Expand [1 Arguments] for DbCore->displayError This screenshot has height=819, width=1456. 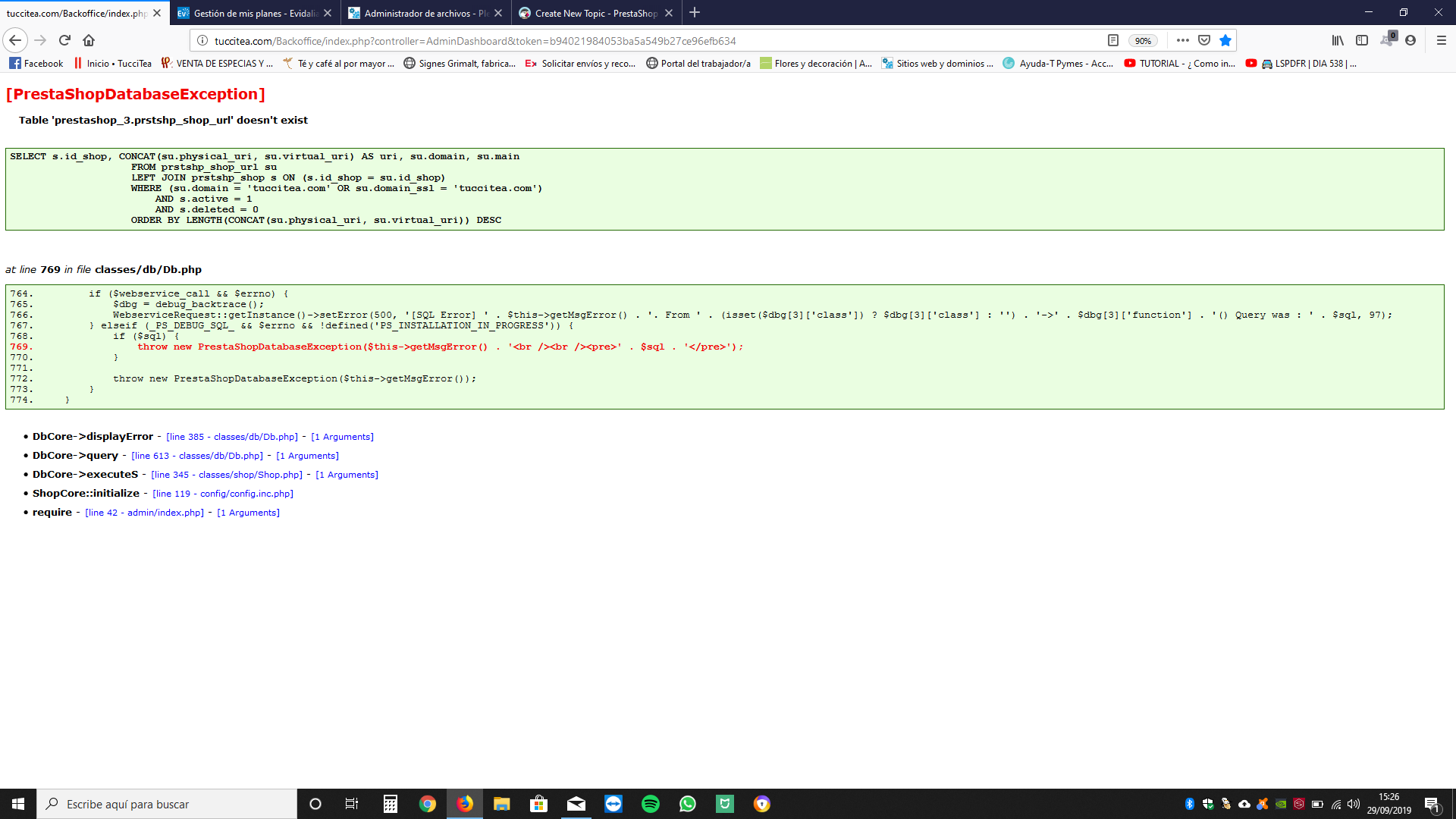(x=342, y=437)
